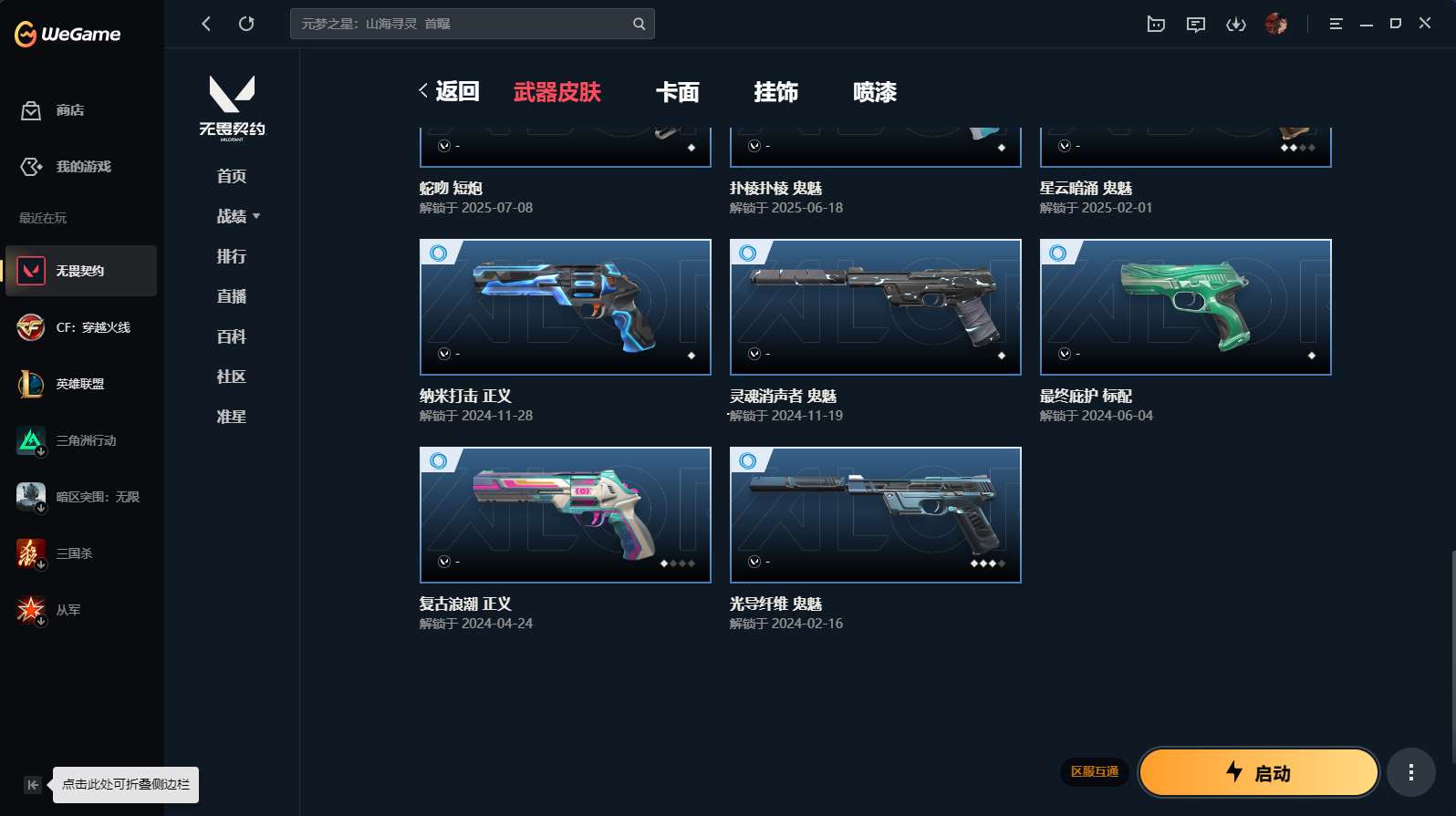The width and height of the screenshot is (1456, 816).
Task: Toggle equip circle on 纳米打击 正义 card
Action: [439, 253]
